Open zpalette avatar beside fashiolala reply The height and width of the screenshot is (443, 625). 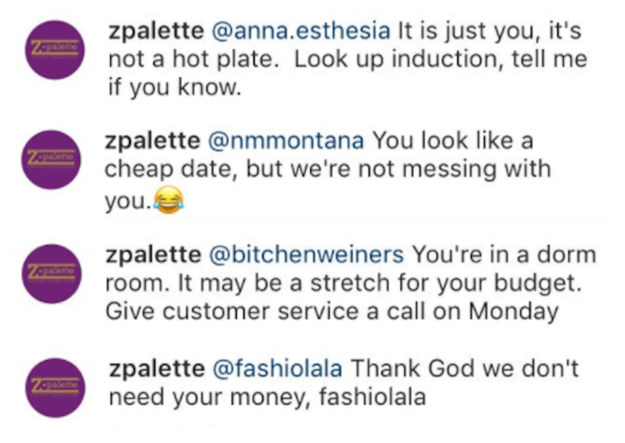55,388
